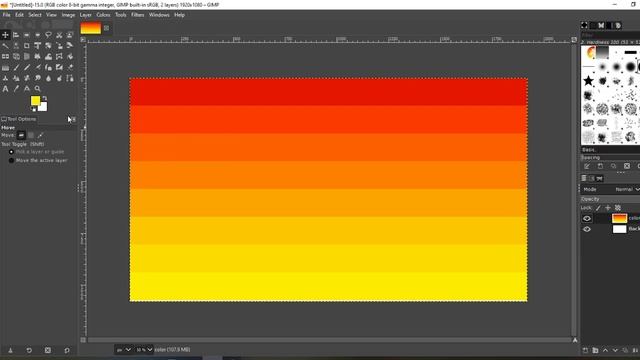Restore tool preset icon below Tool Options
This screenshot has width=640, height=360.
[29, 350]
